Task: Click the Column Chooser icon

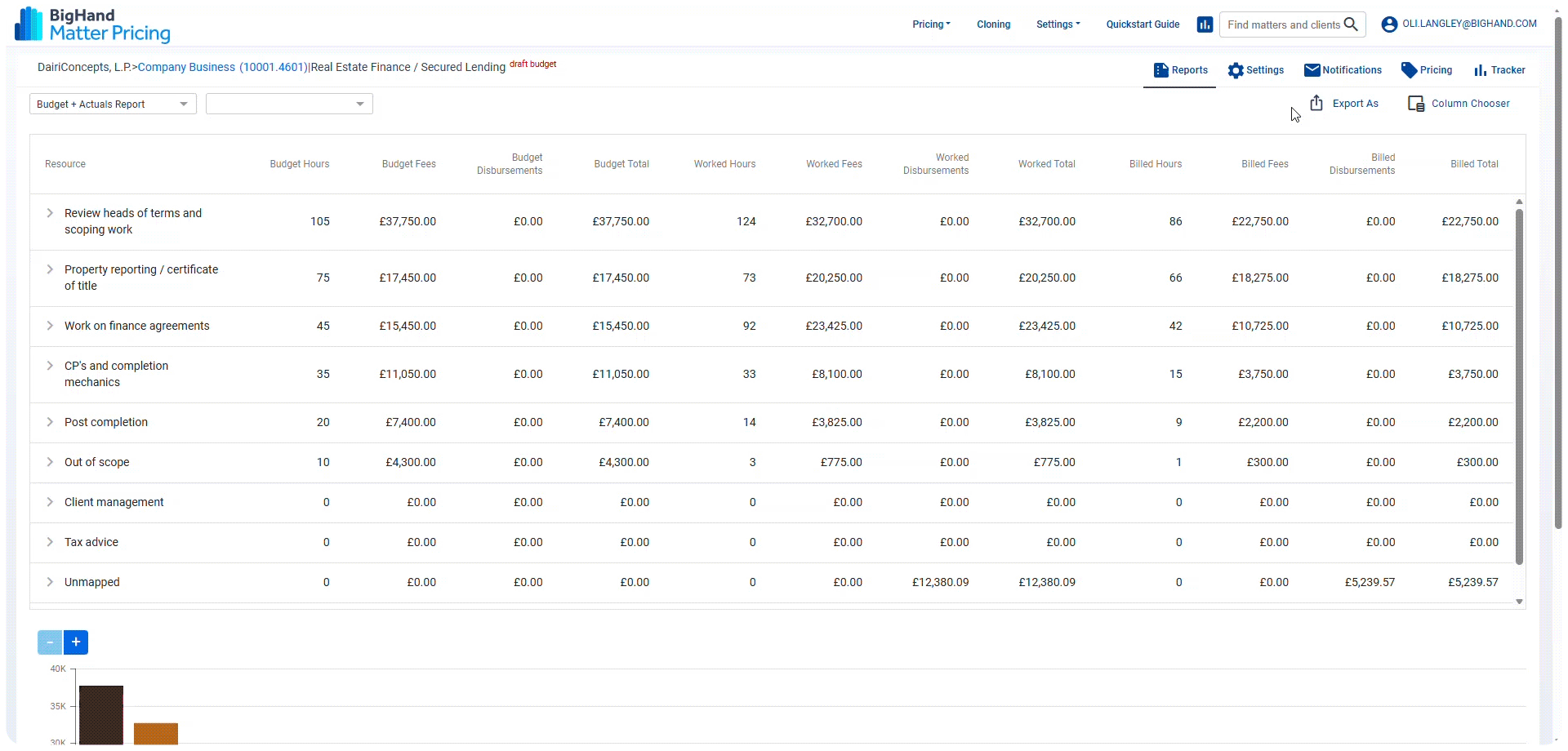Action: pyautogui.click(x=1416, y=104)
